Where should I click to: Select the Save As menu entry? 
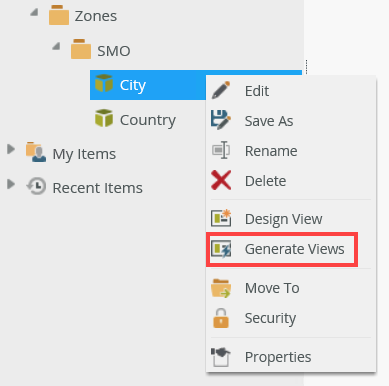coord(291,120)
